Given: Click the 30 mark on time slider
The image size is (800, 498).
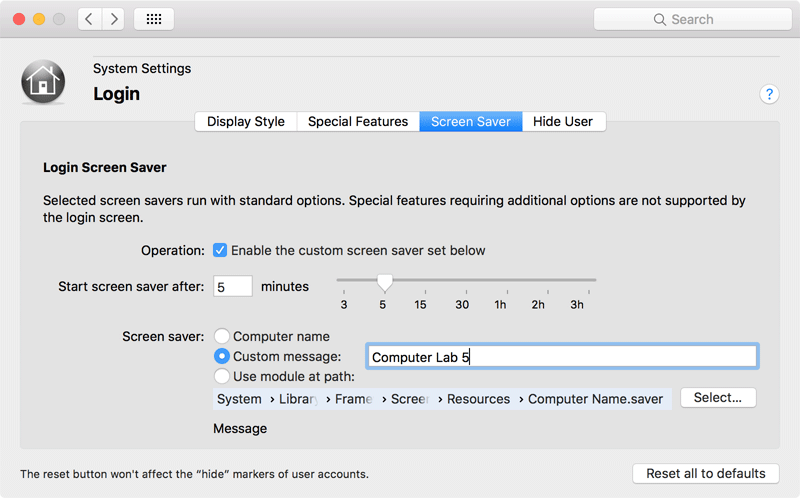Looking at the screenshot, I should tap(462, 305).
